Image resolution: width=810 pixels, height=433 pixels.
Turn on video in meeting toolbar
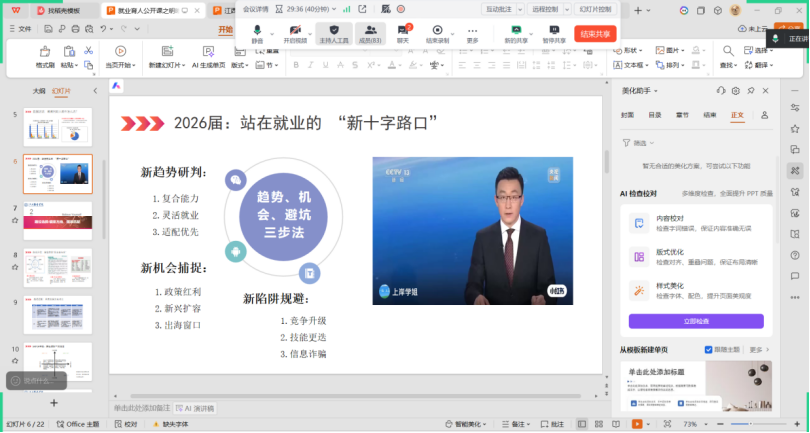pyautogui.click(x=296, y=32)
